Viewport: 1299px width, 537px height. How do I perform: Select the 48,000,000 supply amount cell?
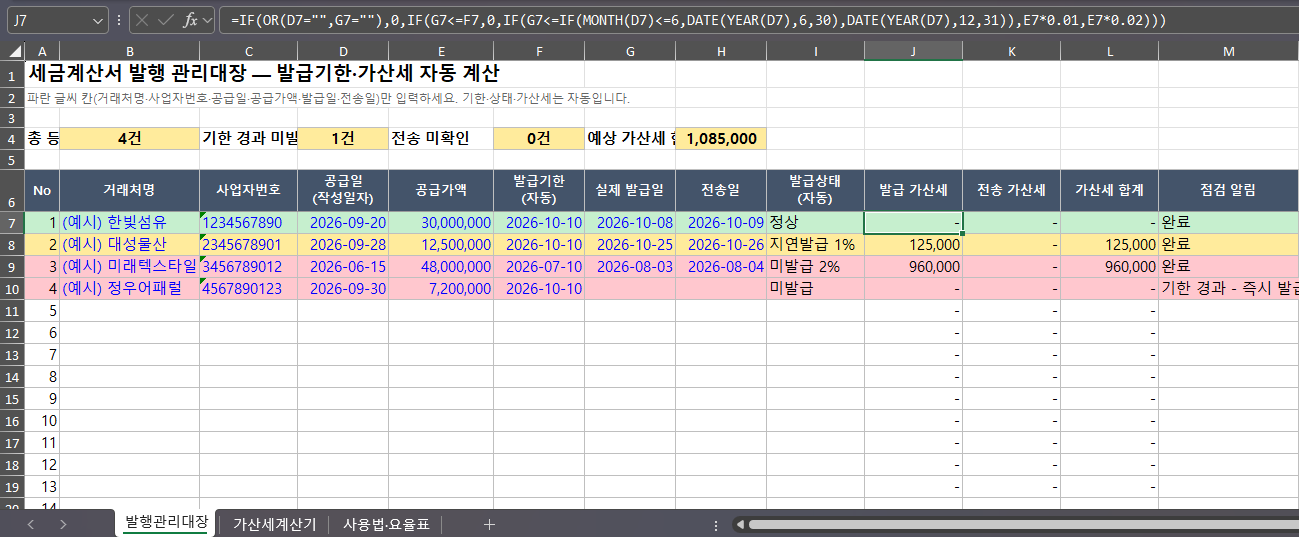tap(441, 266)
